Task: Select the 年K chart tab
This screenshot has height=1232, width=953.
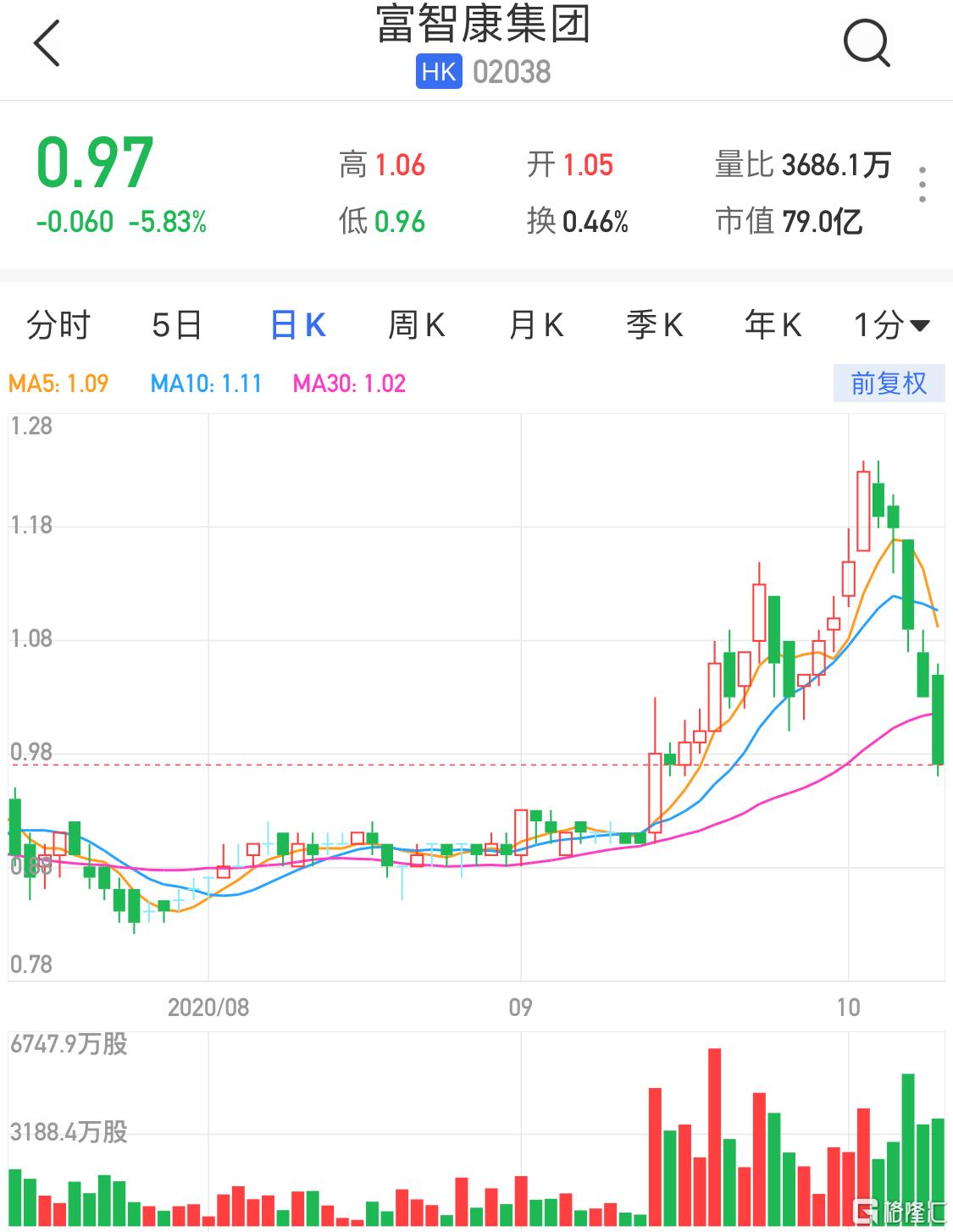Action: coord(773,325)
